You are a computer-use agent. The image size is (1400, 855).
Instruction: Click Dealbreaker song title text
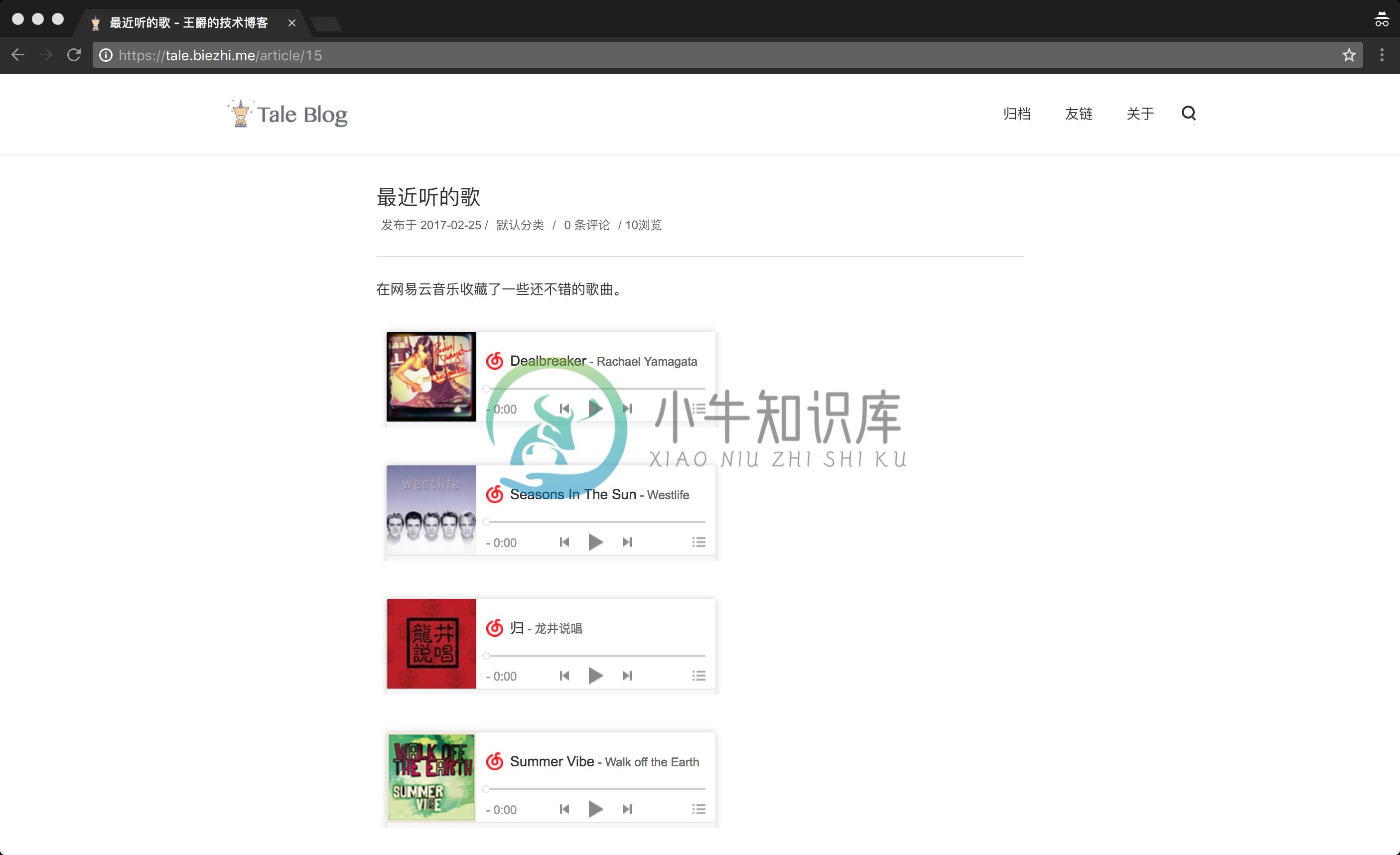[548, 361]
